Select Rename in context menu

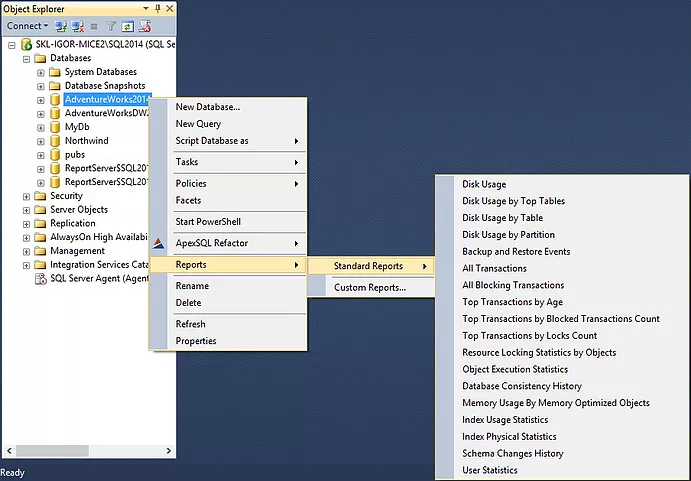click(x=228, y=286)
